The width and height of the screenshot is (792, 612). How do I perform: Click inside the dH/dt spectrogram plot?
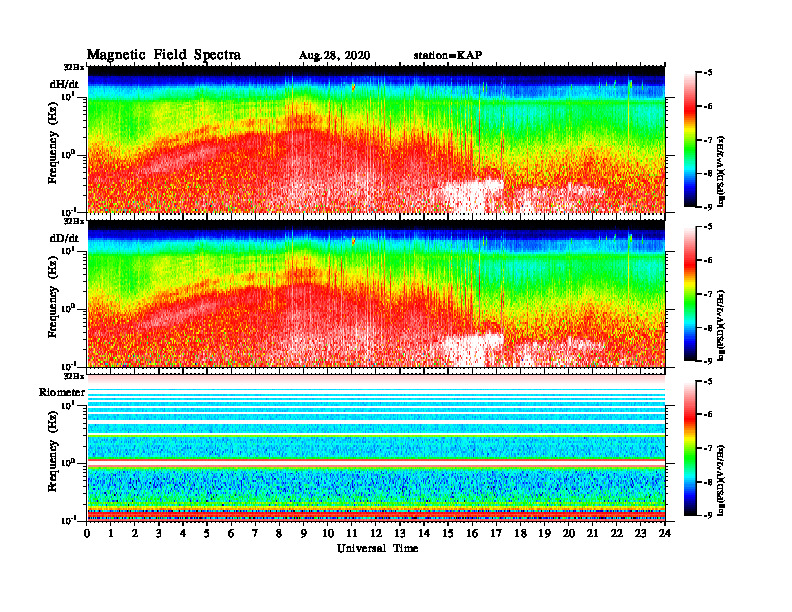(x=376, y=139)
